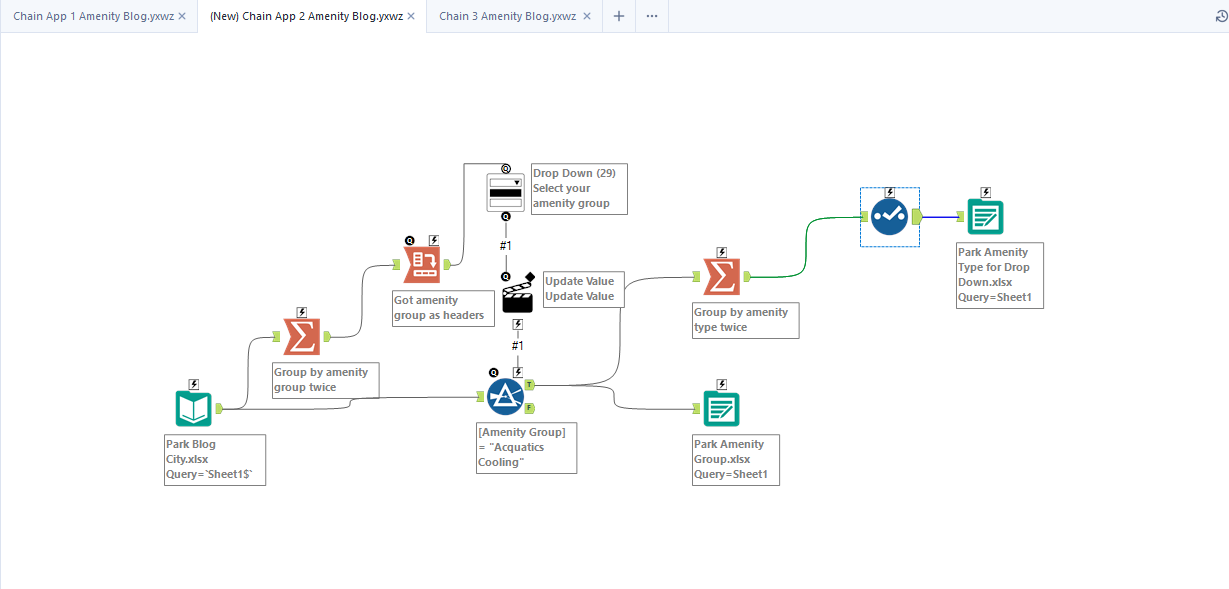Click the Output Data tool for Park Amenity Type
Screen dimensions: 1229x589
pyautogui.click(x=985, y=216)
